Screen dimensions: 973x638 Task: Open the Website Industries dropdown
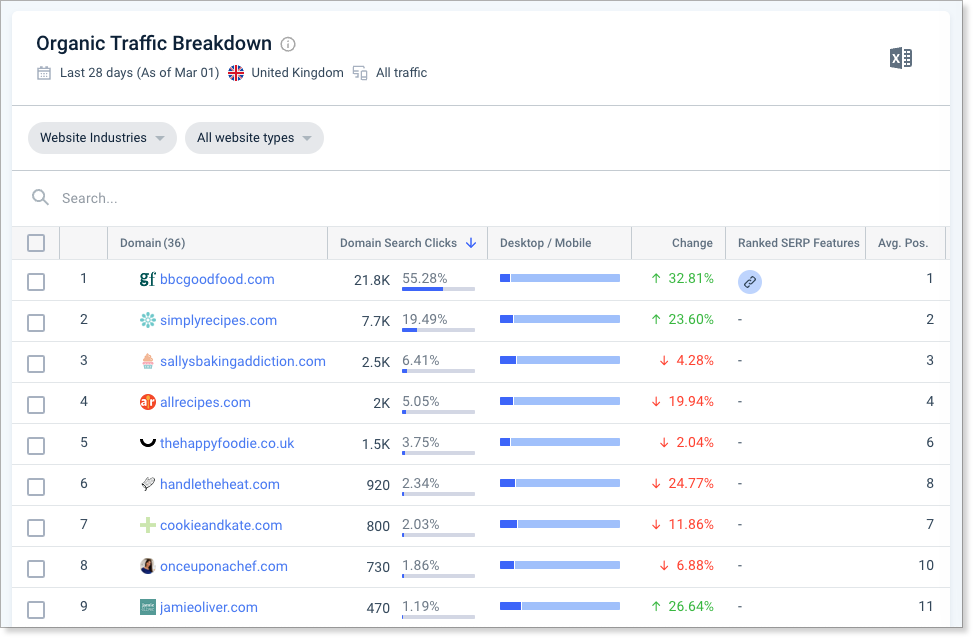click(x=102, y=138)
